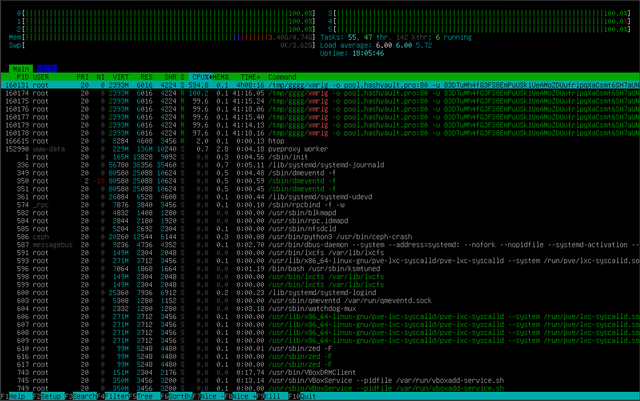
Task: Select the rpc.idmapd process row
Action: 320,221
